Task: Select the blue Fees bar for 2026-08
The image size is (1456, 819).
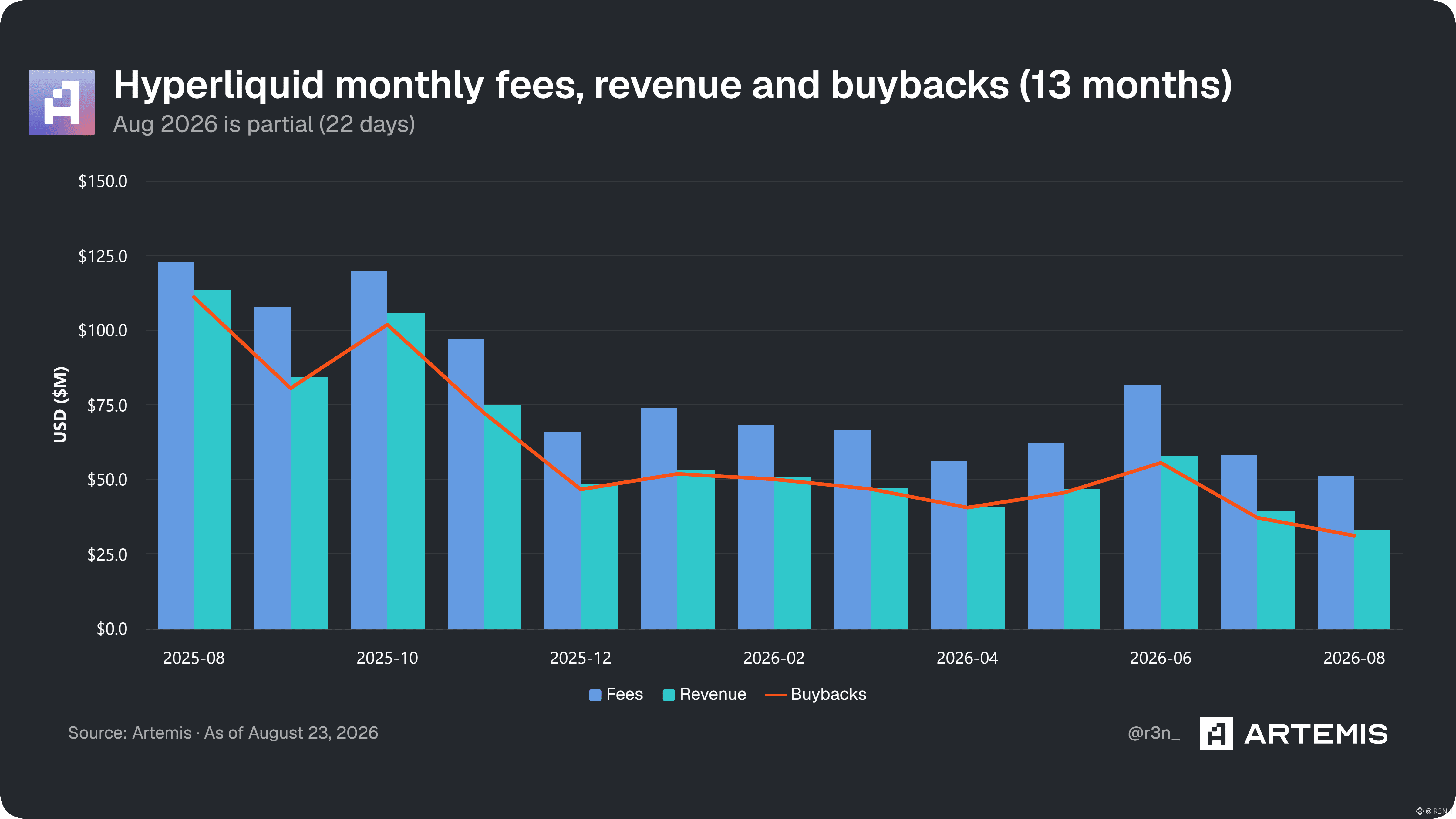Action: (1336, 552)
